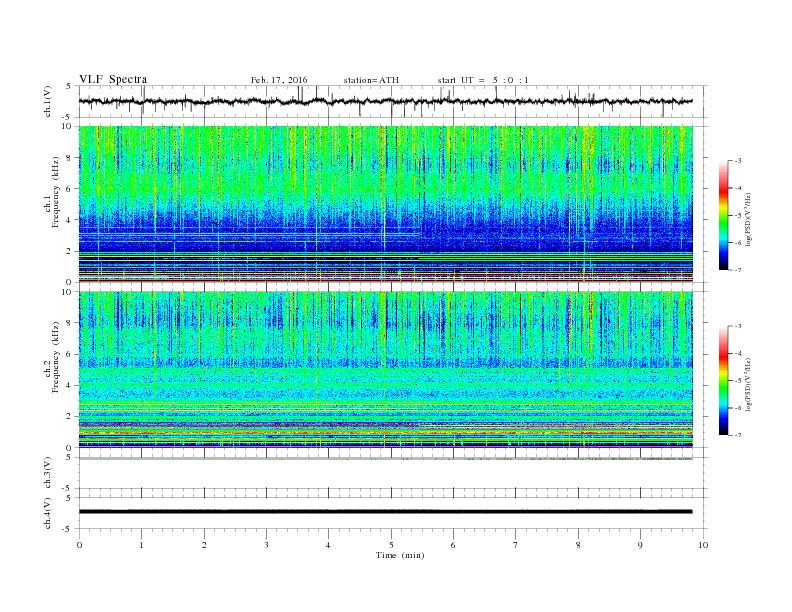
Task: Click the "-3" value on ch.1 color bar
Action: [x=738, y=161]
